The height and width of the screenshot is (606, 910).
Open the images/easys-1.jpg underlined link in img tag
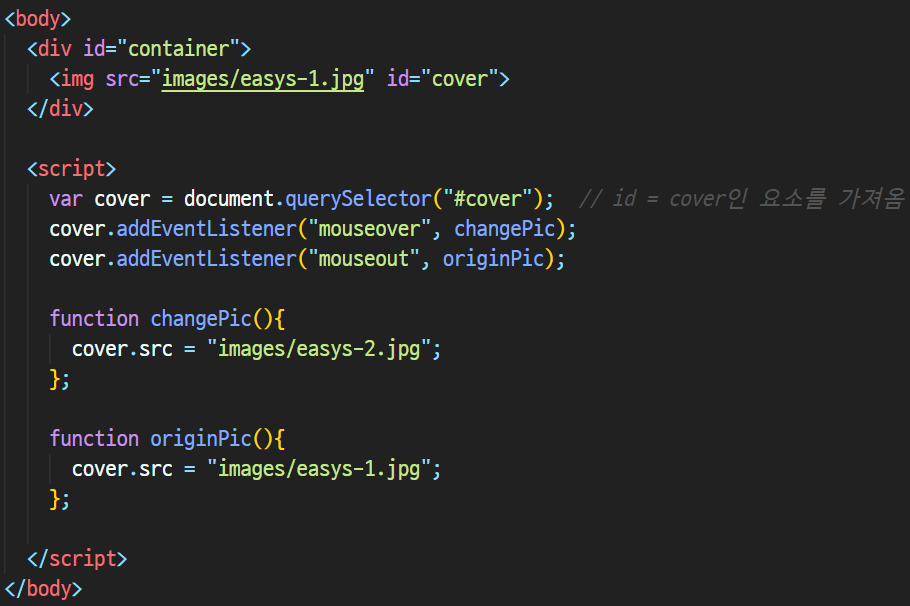coord(263,79)
